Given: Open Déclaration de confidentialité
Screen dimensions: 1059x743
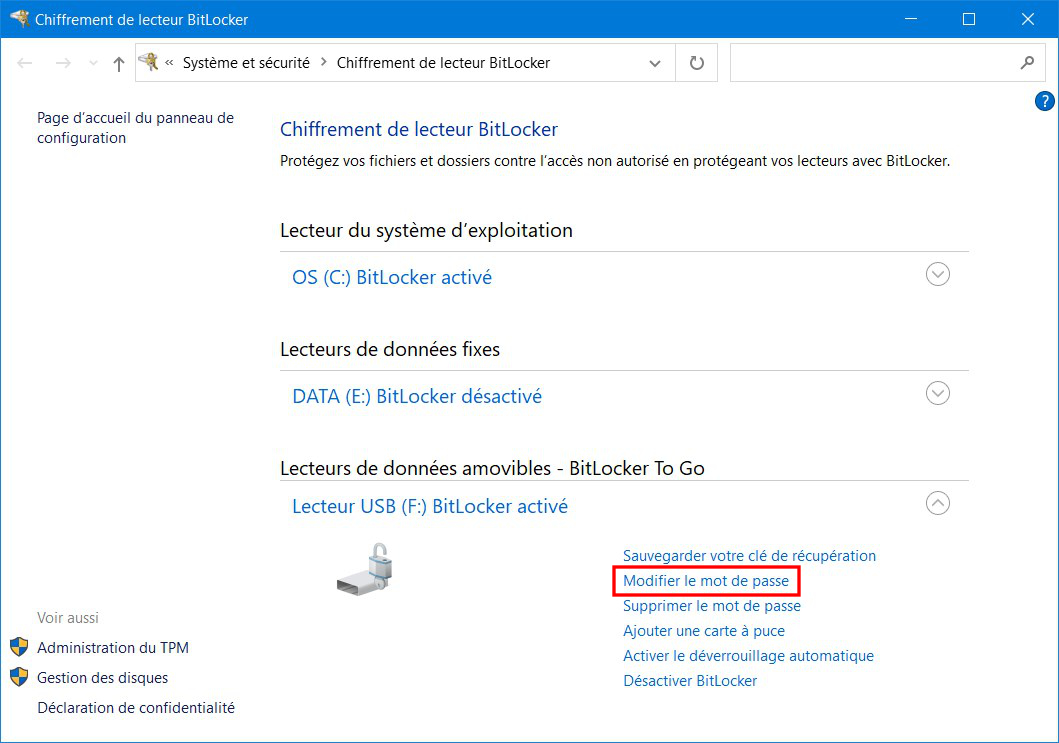Looking at the screenshot, I should point(136,707).
